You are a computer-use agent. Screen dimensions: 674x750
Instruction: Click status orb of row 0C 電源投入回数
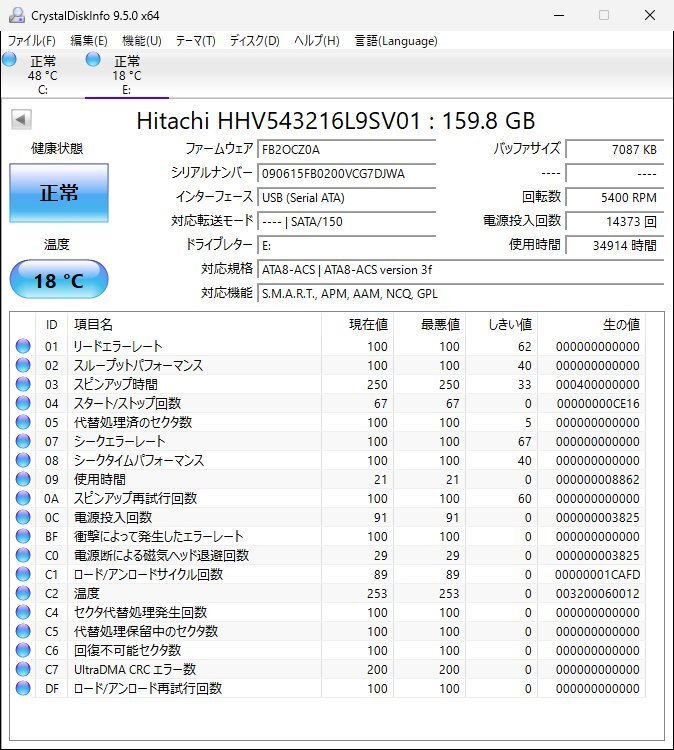23,517
